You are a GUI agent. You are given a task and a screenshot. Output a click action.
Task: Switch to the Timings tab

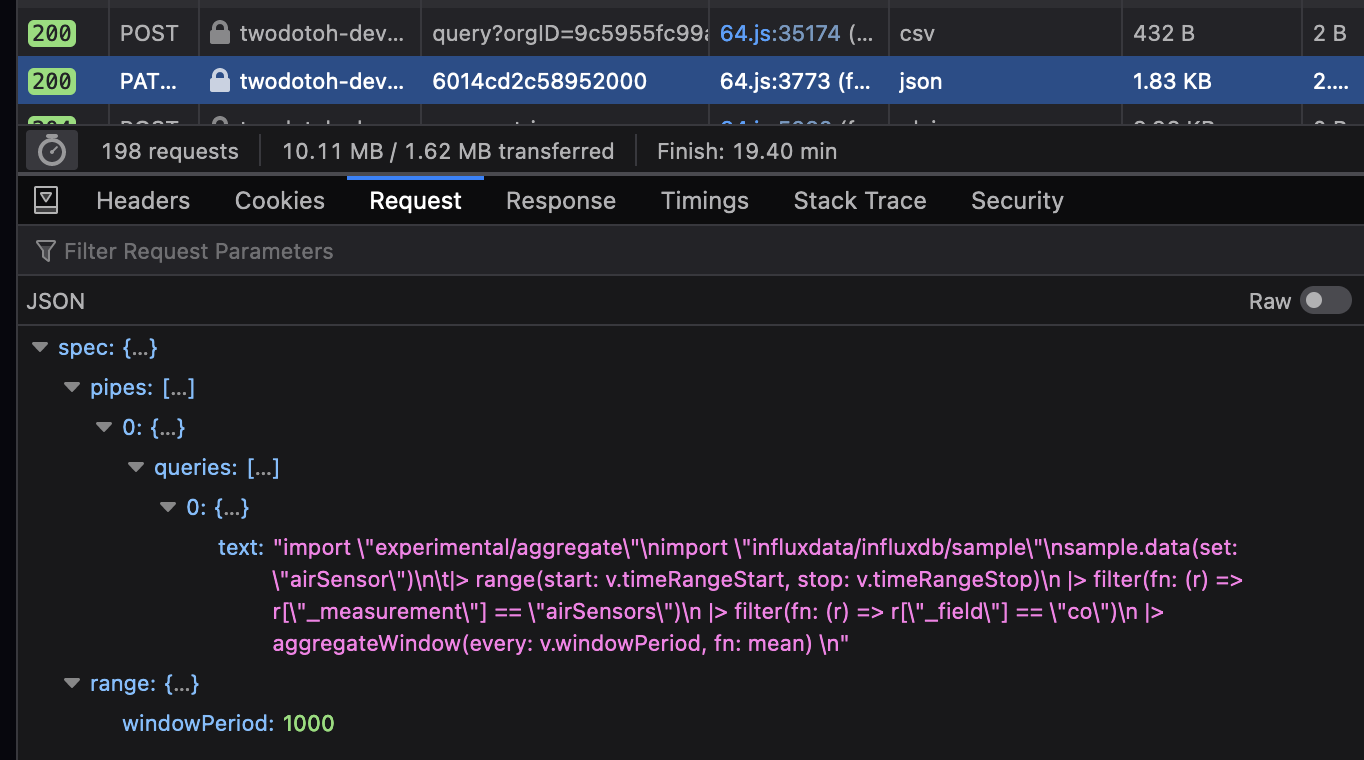point(704,200)
